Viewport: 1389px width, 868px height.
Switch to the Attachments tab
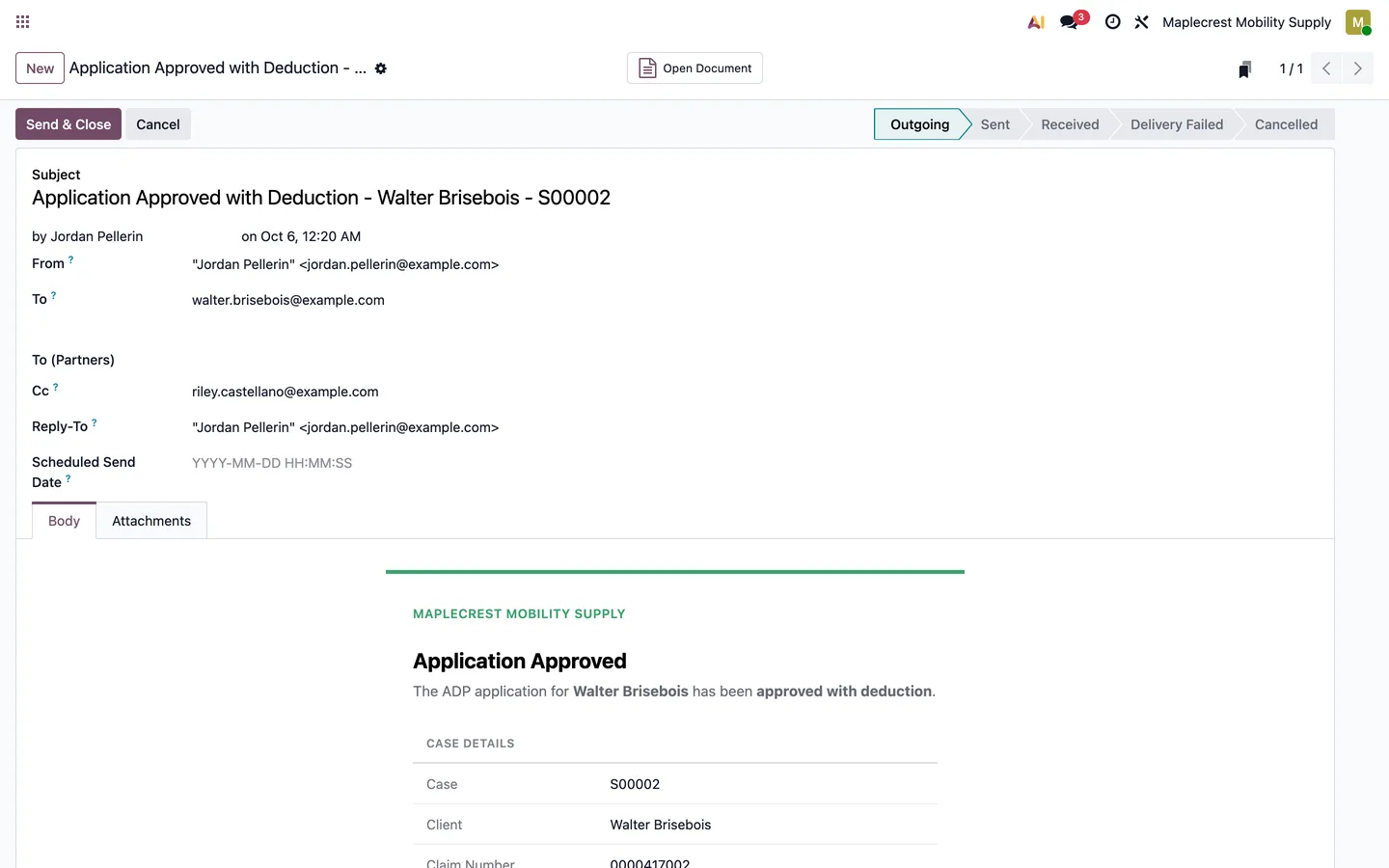click(x=151, y=521)
